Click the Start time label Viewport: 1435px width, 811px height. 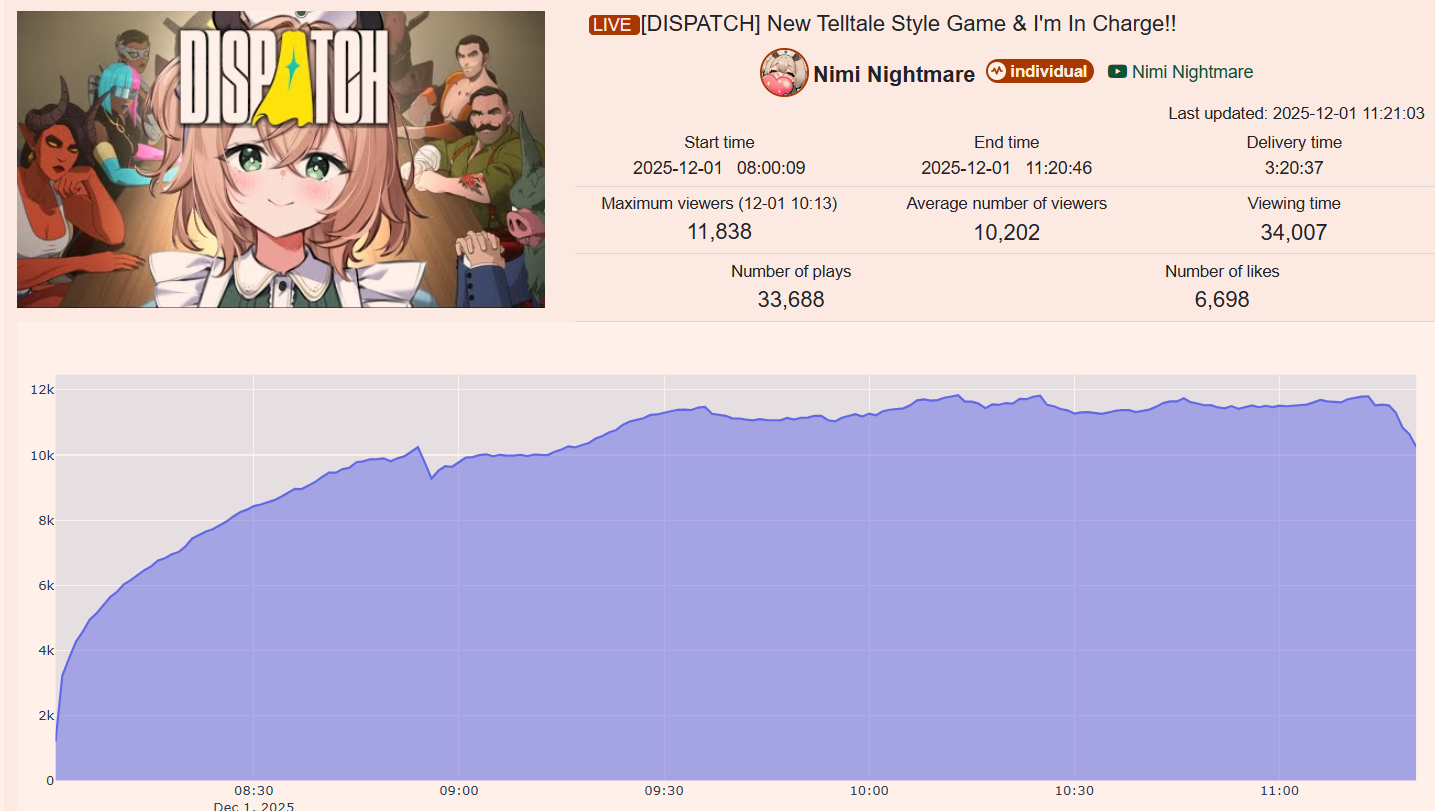click(719, 143)
